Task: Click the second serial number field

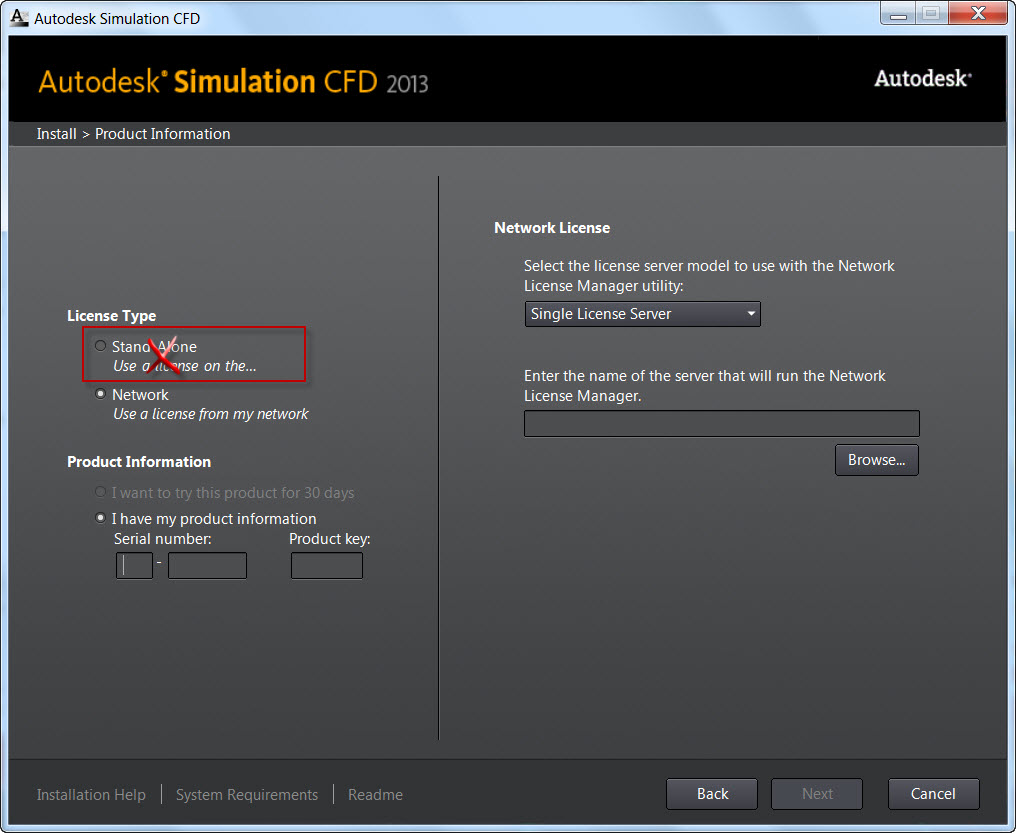Action: click(207, 566)
